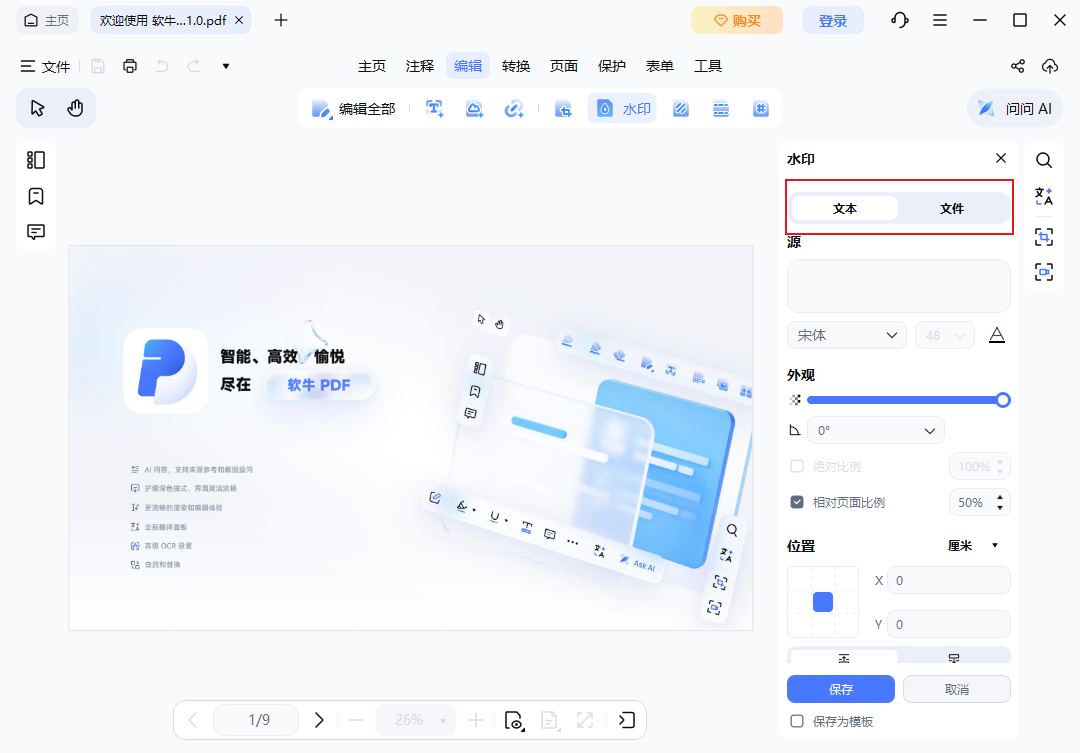Click the cloud upload icon
The image size is (1080, 753).
(1050, 66)
